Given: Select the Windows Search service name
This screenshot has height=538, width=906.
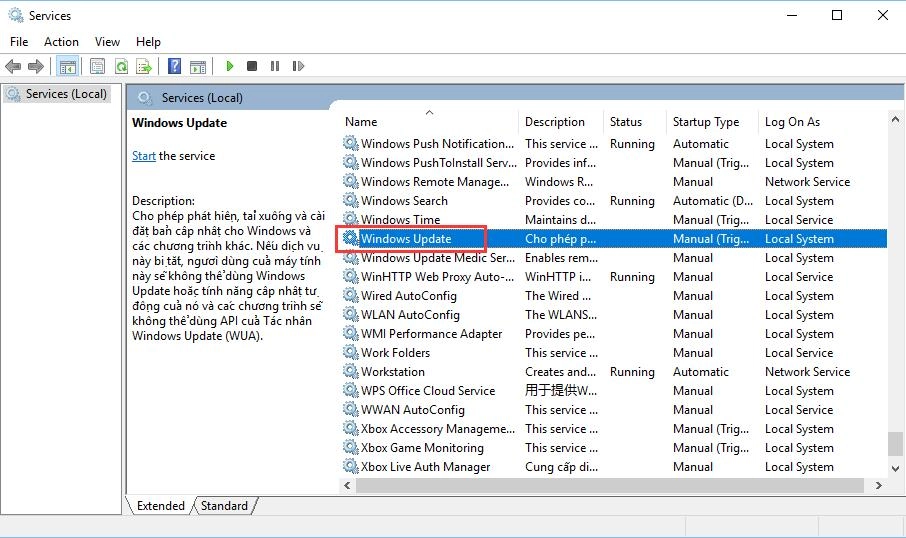Looking at the screenshot, I should pyautogui.click(x=404, y=201).
